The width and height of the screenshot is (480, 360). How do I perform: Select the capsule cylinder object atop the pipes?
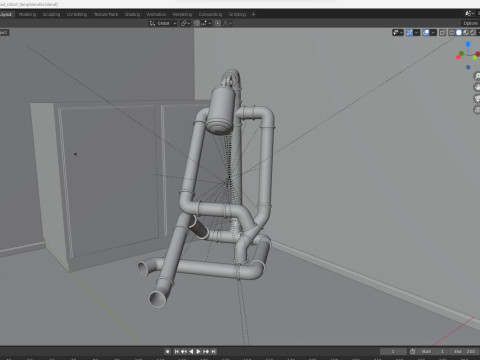point(220,110)
